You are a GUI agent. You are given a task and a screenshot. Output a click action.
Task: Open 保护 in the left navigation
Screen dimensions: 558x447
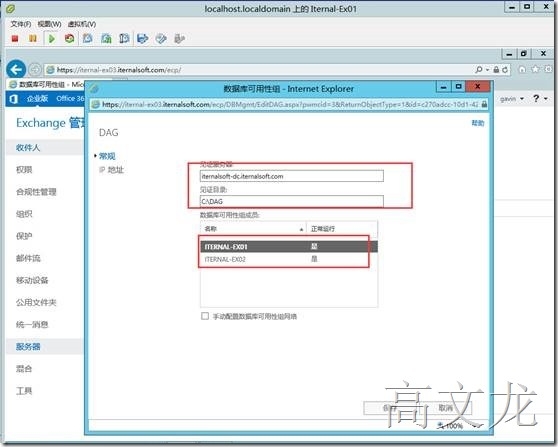[24, 236]
